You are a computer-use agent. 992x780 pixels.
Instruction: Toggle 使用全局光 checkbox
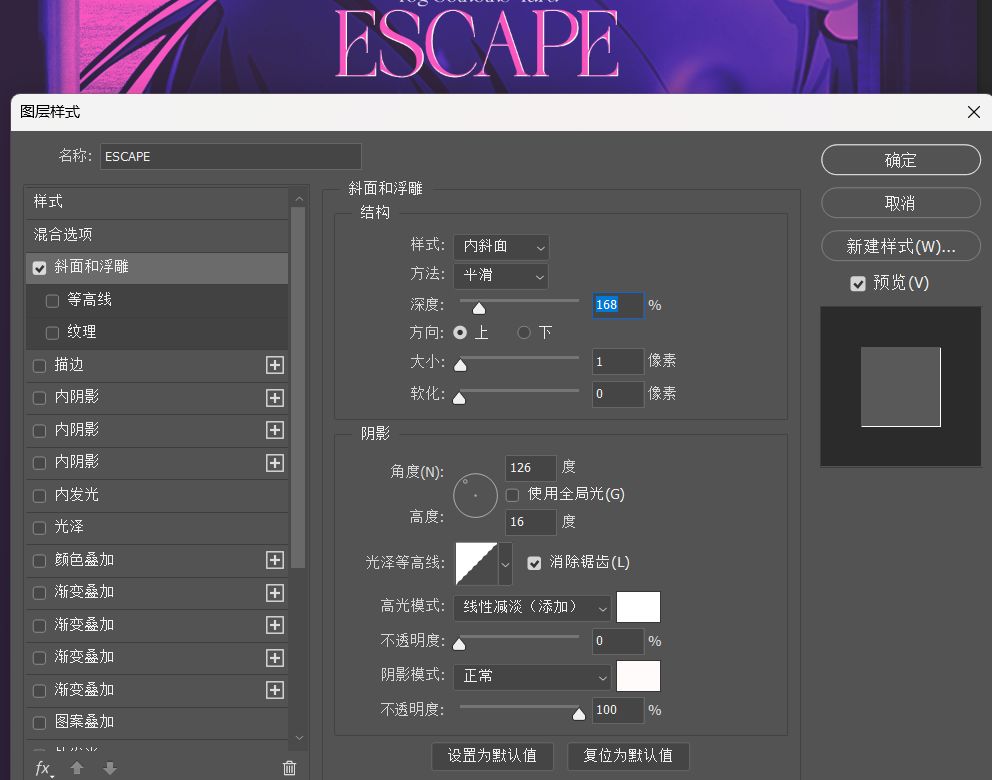513,494
